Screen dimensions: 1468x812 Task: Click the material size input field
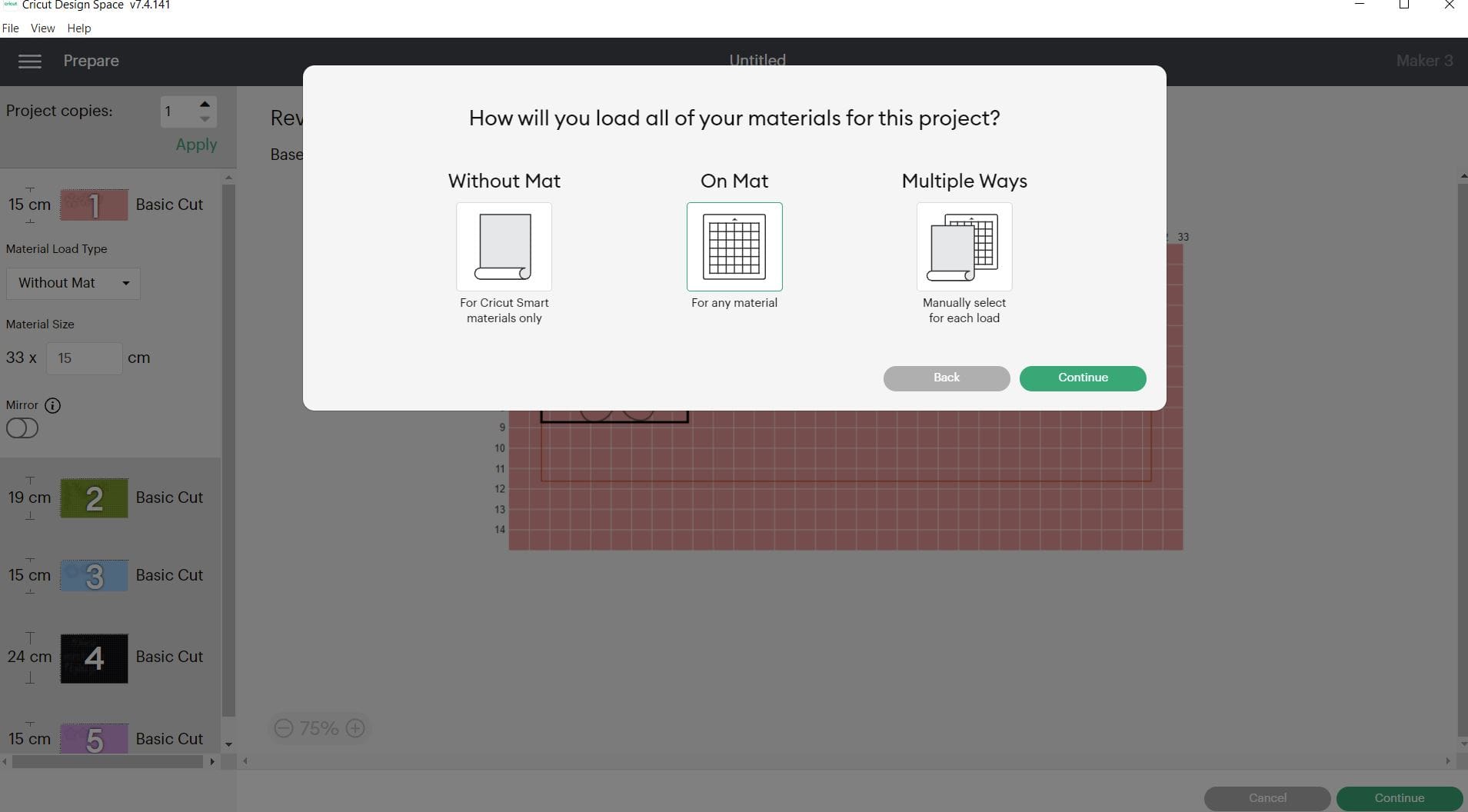(84, 358)
